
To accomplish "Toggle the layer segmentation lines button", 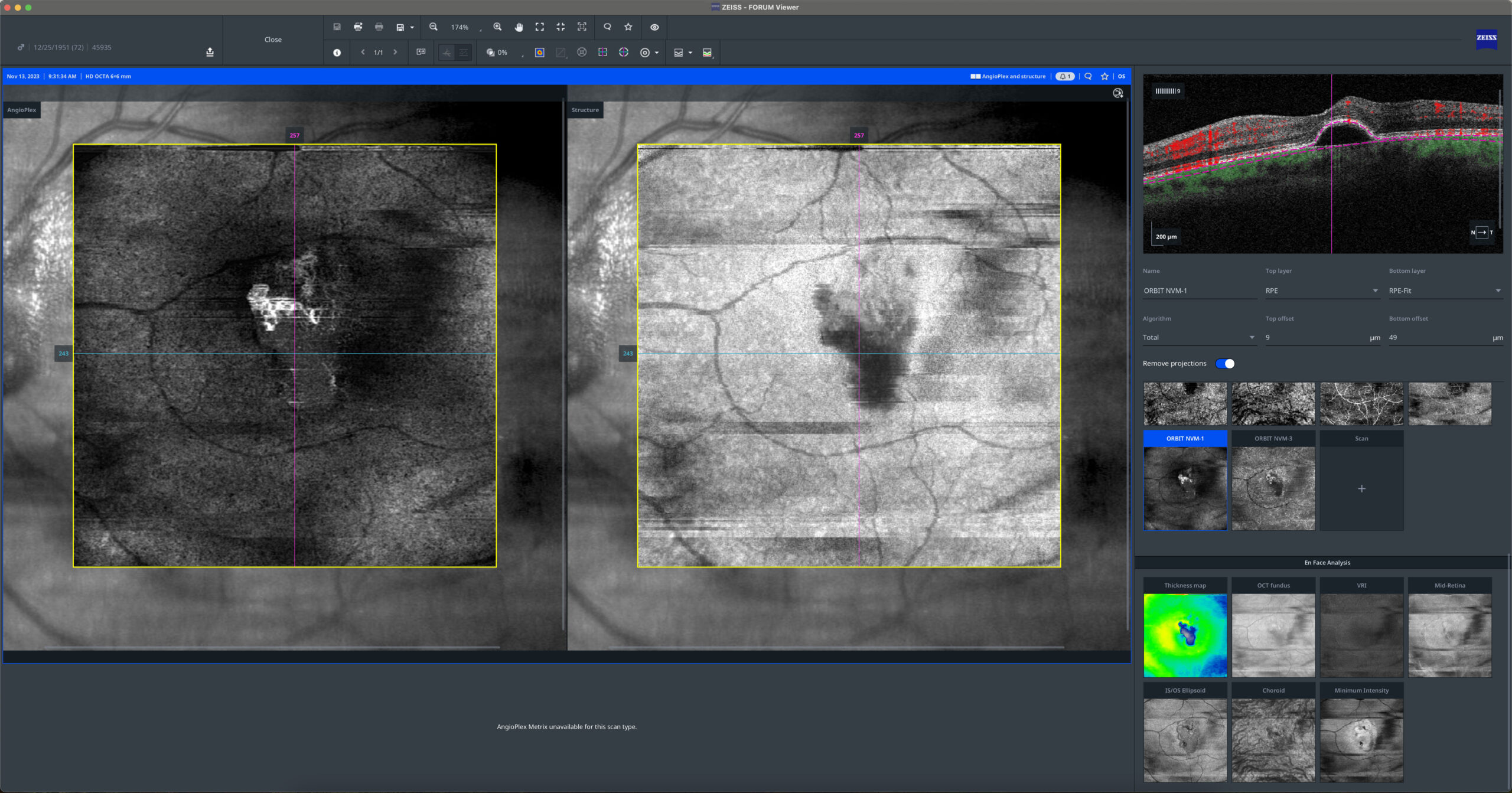I will (x=464, y=53).
